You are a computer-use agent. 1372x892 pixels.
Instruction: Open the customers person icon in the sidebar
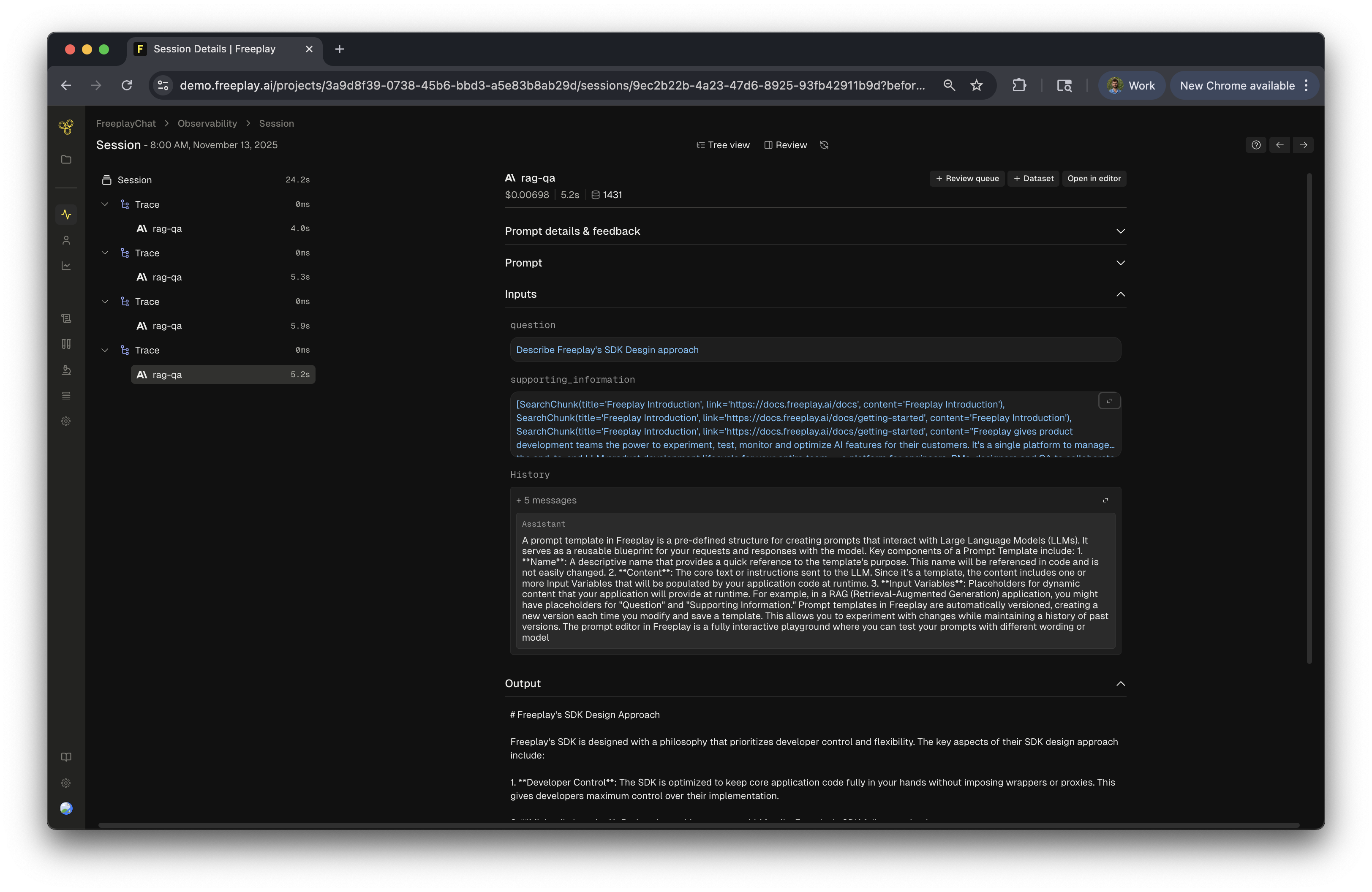point(66,240)
